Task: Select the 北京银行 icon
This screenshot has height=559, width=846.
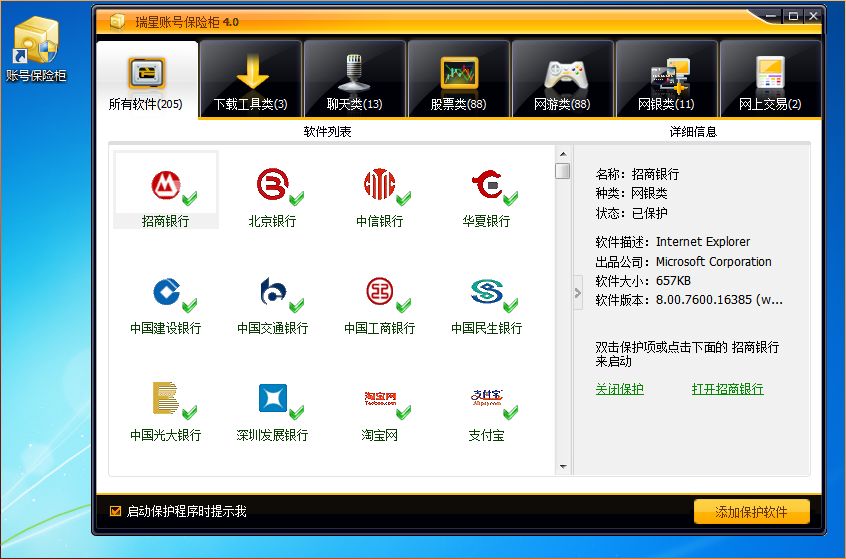Action: tap(272, 185)
